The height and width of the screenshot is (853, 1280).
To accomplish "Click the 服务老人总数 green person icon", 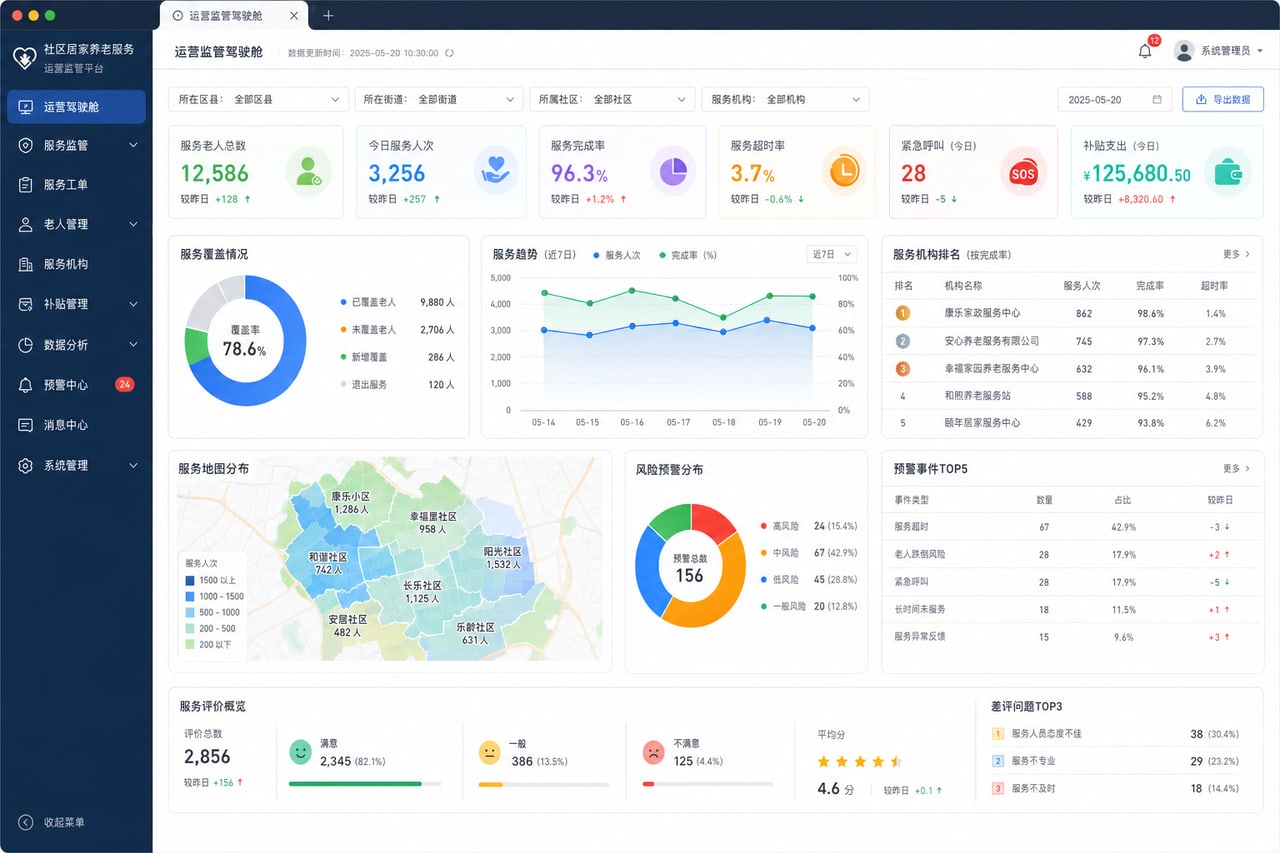I will [x=309, y=171].
